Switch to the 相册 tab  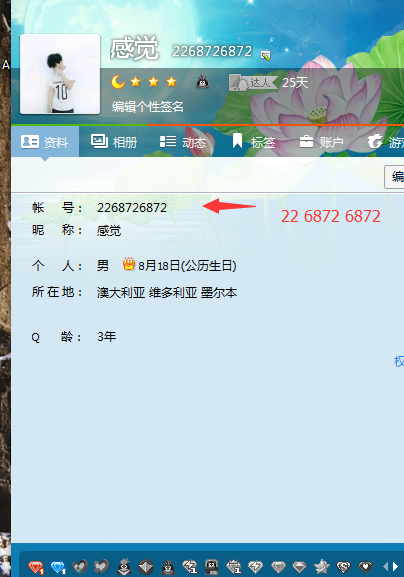point(114,142)
